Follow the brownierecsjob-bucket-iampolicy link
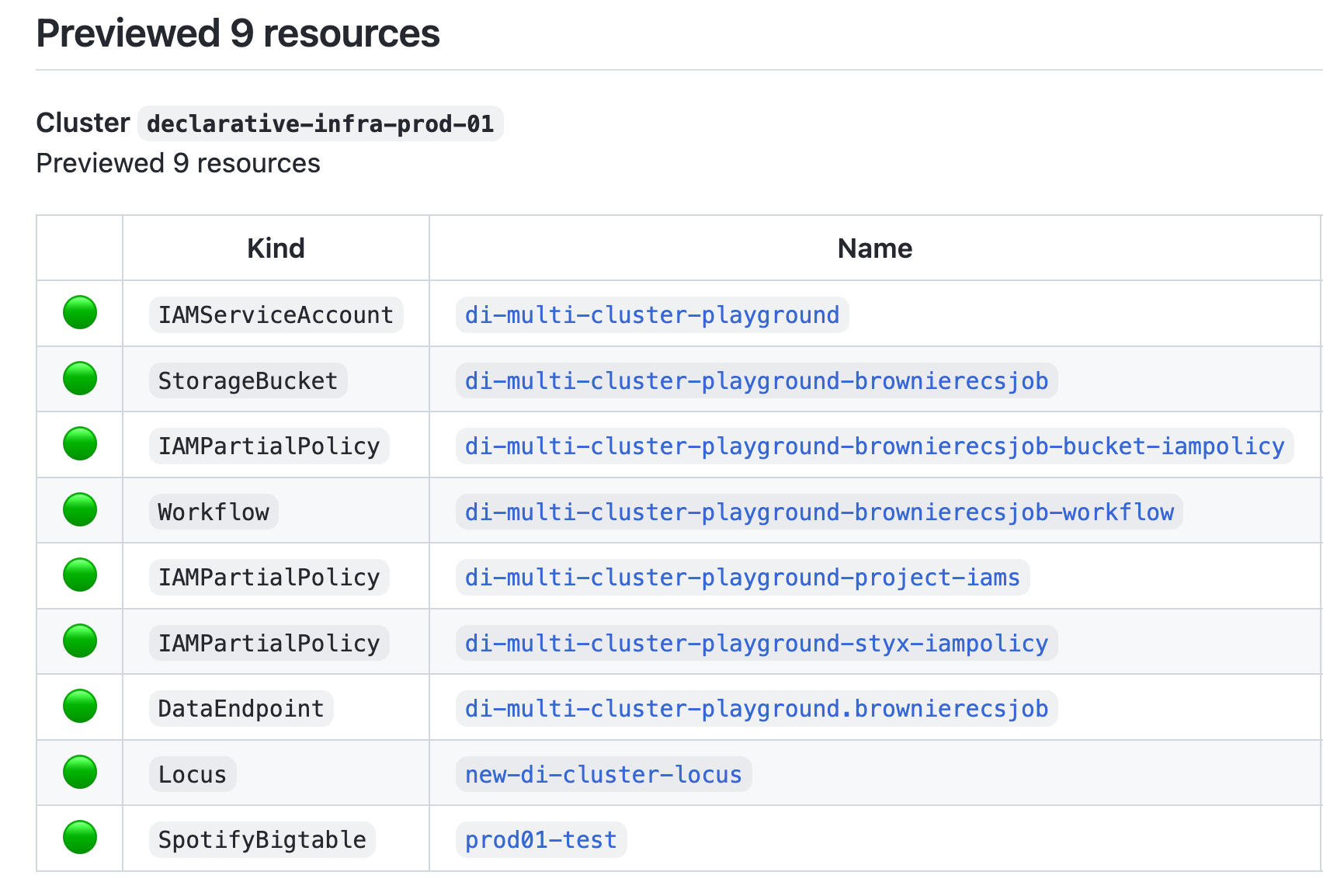The height and width of the screenshot is (896, 1323). [x=874, y=446]
